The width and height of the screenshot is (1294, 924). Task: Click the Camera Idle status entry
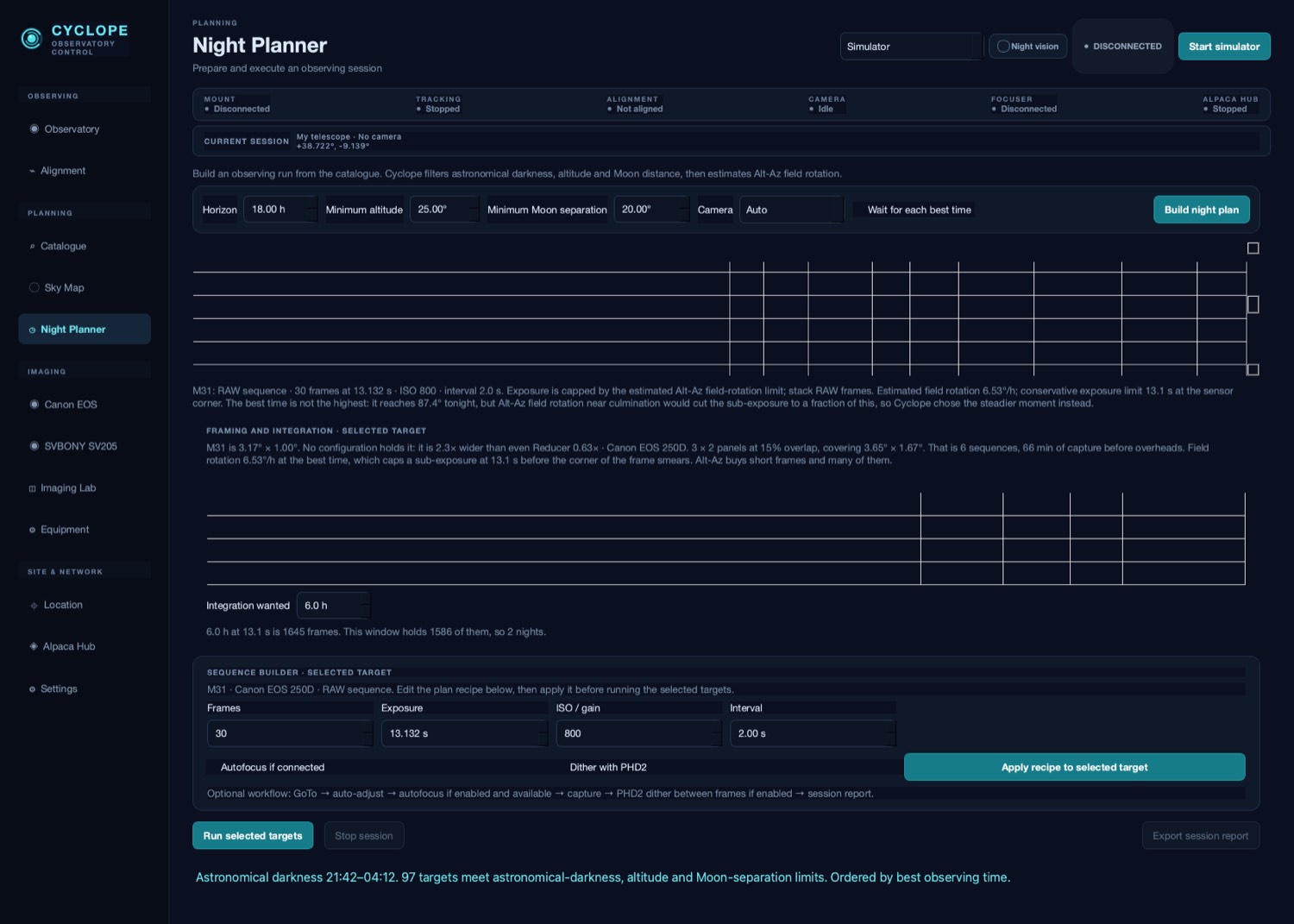826,104
